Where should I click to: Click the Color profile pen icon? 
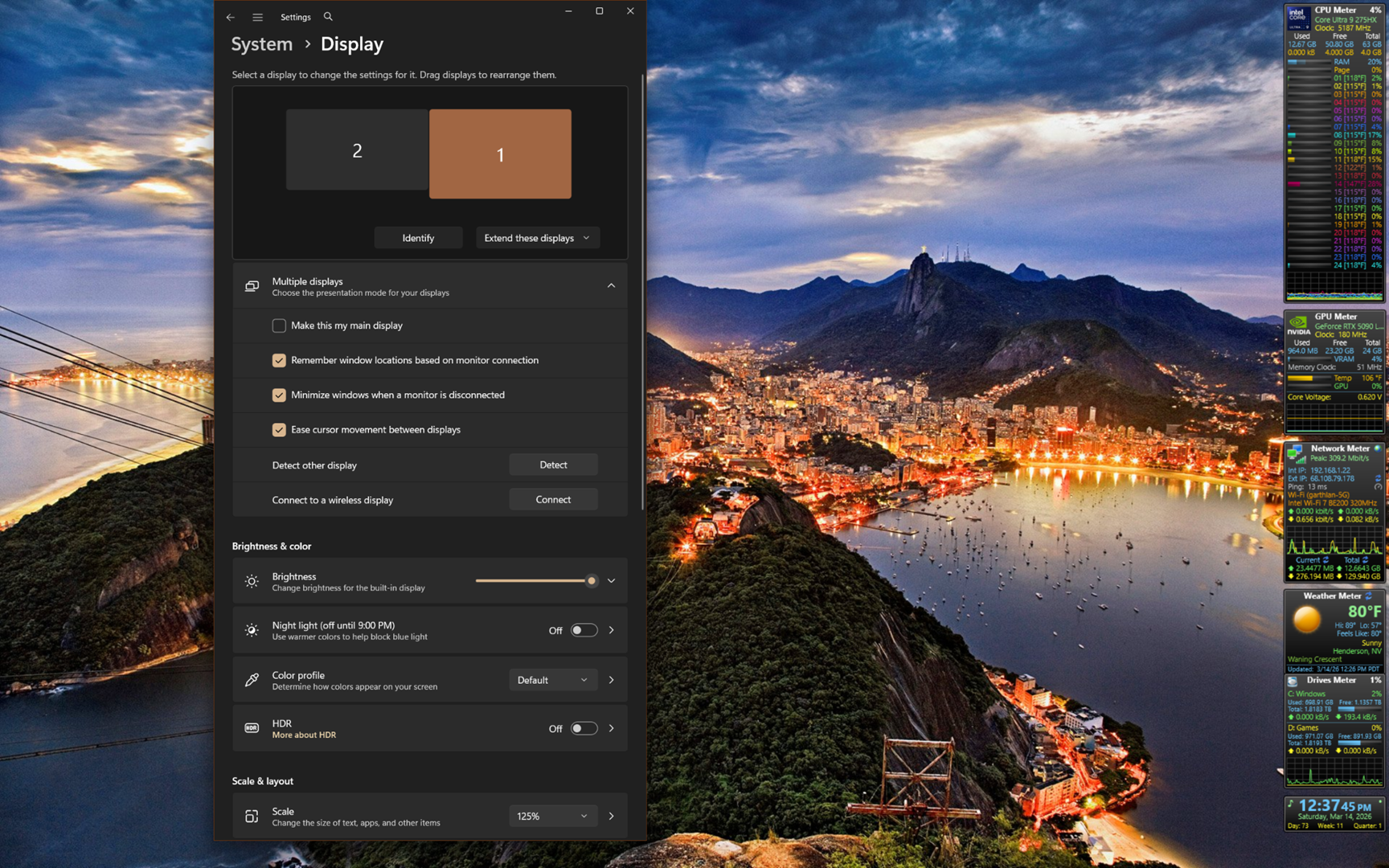point(252,680)
